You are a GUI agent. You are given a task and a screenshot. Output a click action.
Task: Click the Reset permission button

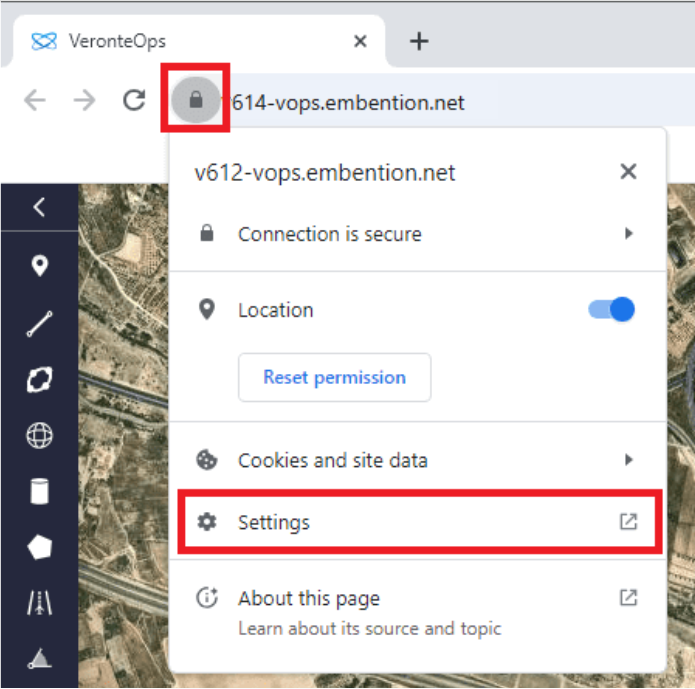click(x=334, y=377)
